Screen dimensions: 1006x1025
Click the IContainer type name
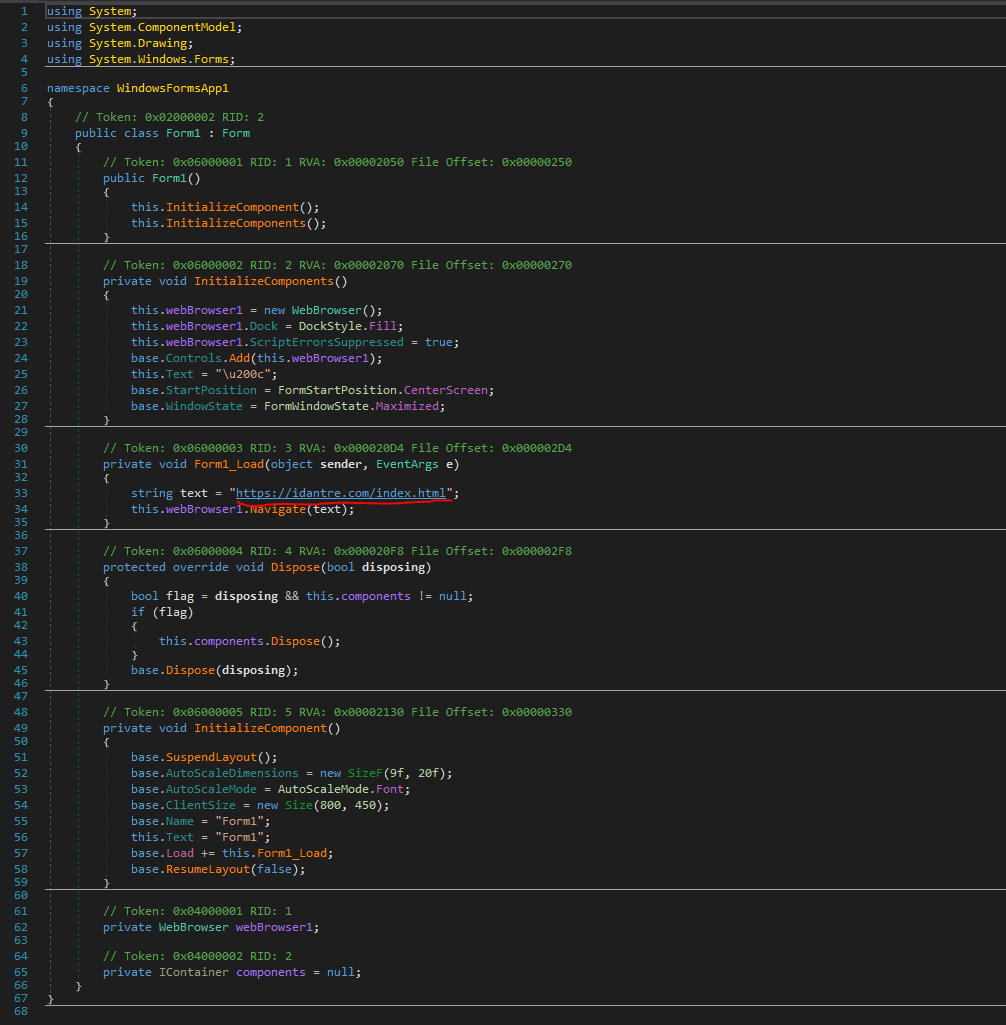point(193,973)
